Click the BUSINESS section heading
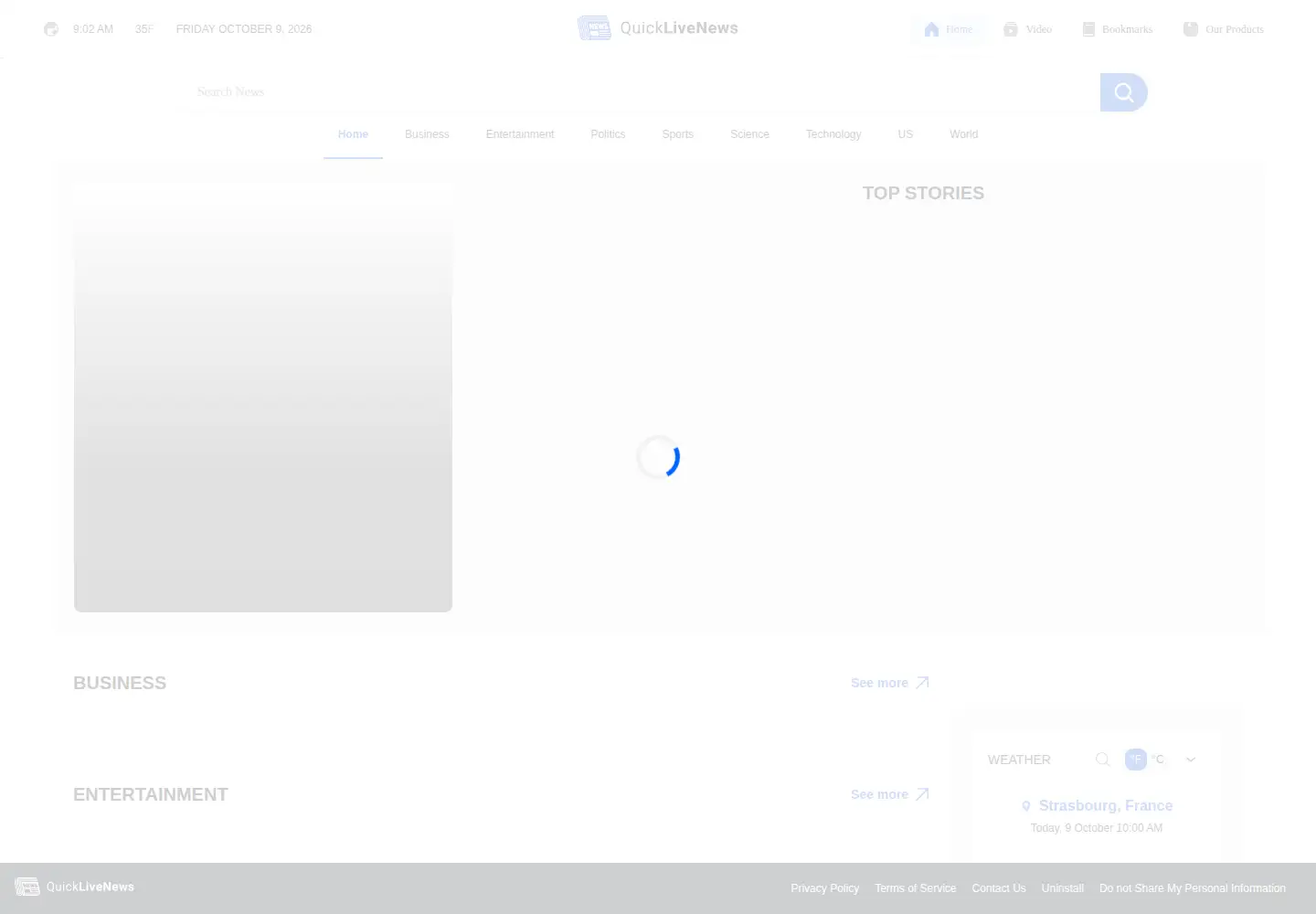The image size is (1316, 914). (120, 683)
